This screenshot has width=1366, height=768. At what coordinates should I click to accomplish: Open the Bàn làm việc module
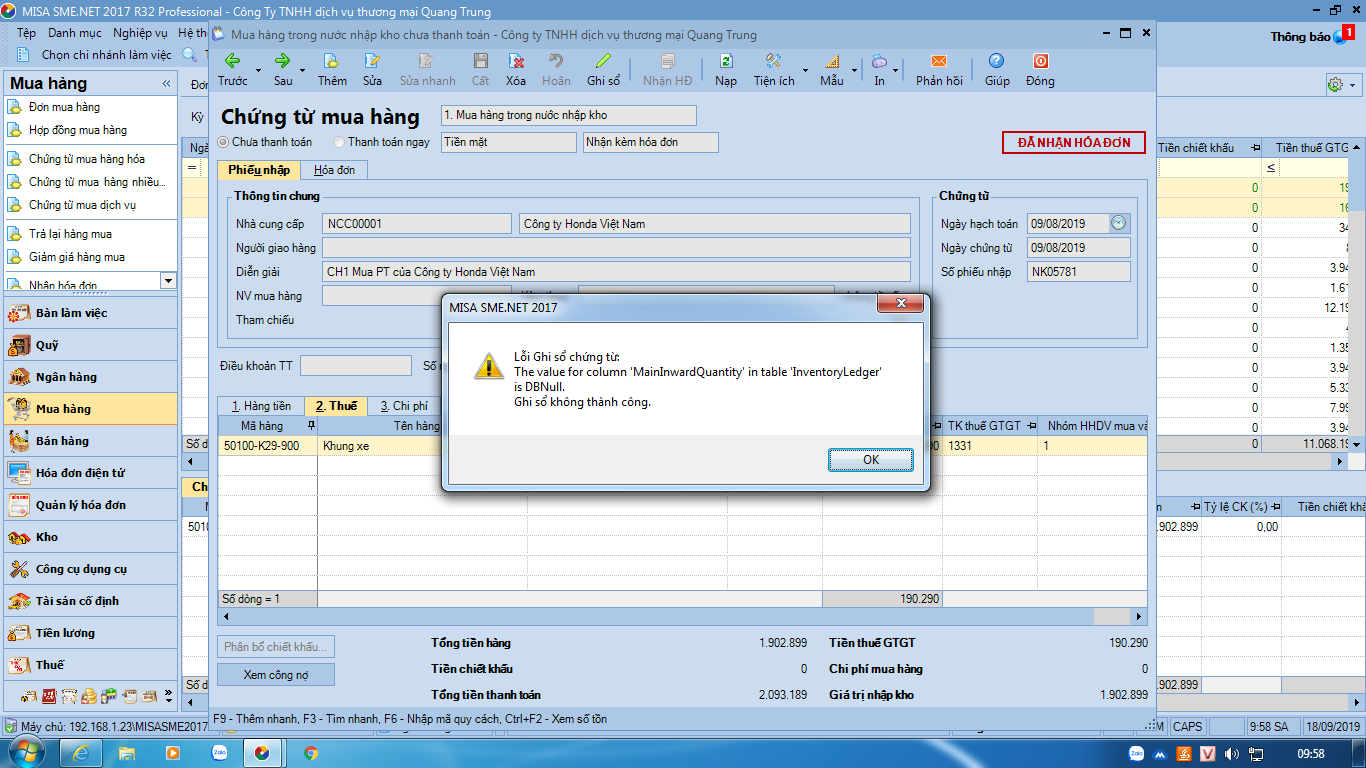90,313
